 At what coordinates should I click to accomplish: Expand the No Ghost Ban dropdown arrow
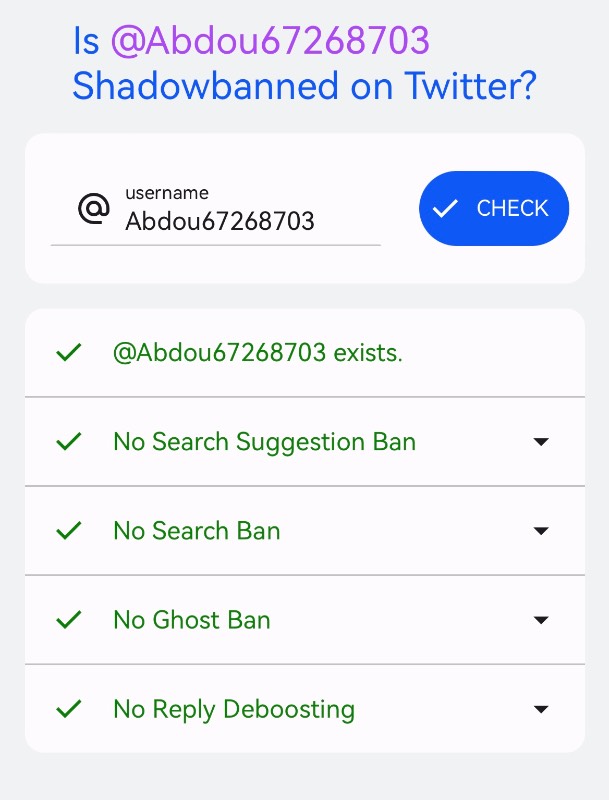(541, 620)
